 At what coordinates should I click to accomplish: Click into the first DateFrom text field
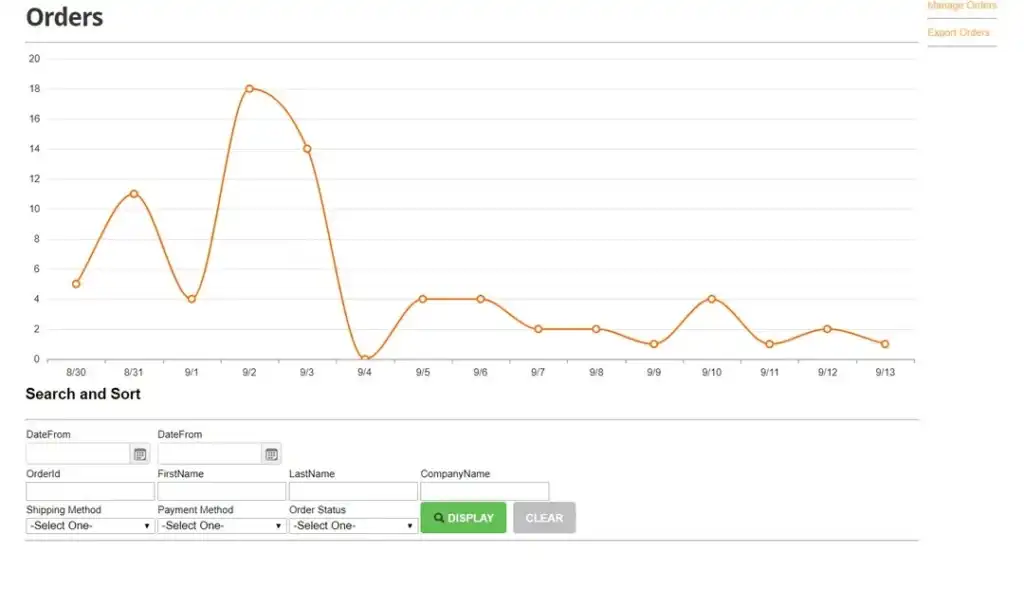pos(78,454)
